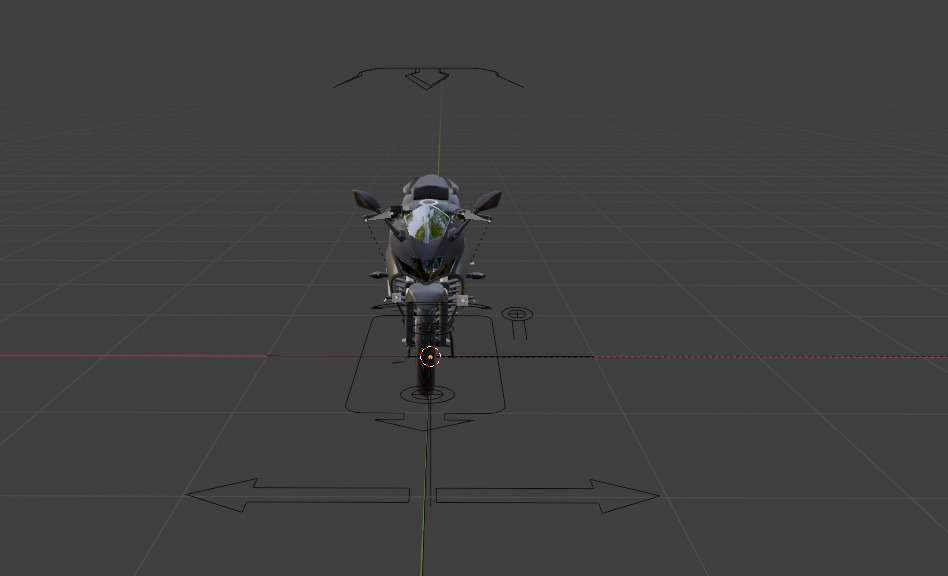Select the small white square widget right of the fork
948x576 pixels.
point(463,299)
